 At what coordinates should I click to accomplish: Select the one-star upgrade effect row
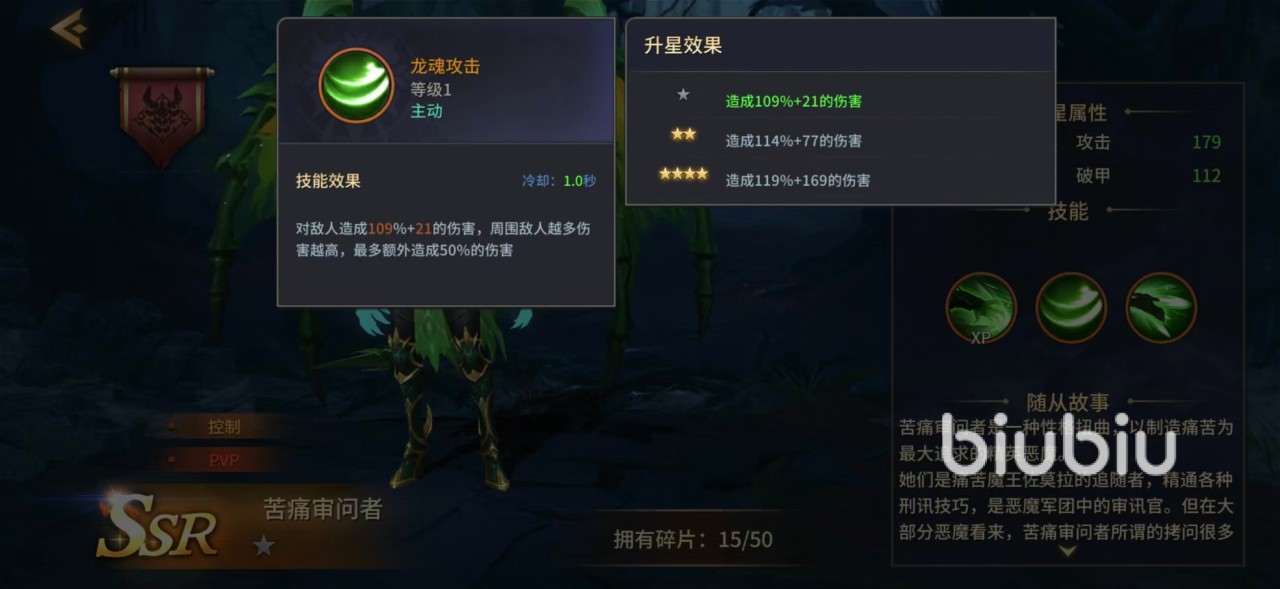click(x=840, y=100)
